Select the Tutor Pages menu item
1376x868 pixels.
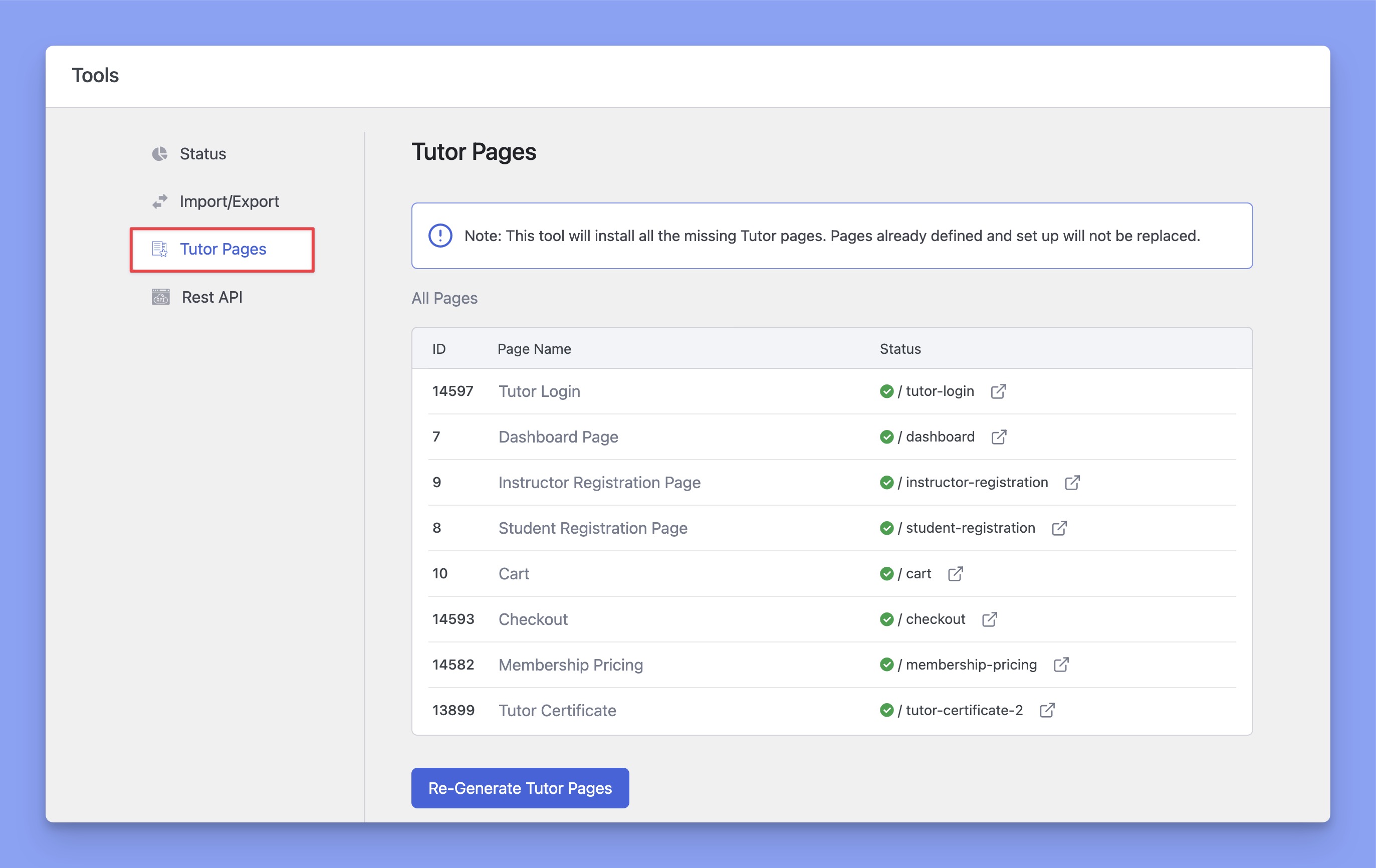pos(223,249)
